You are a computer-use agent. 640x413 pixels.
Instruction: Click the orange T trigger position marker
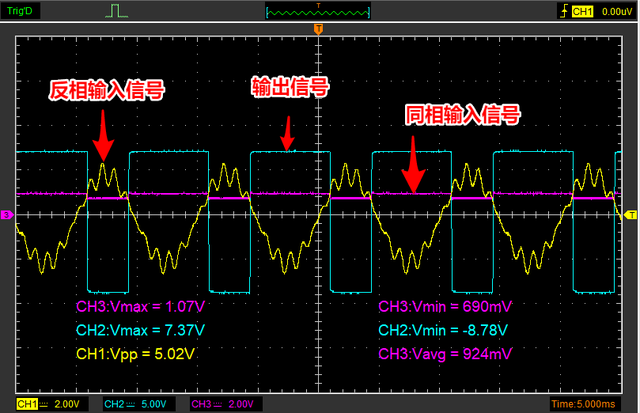coord(318,29)
